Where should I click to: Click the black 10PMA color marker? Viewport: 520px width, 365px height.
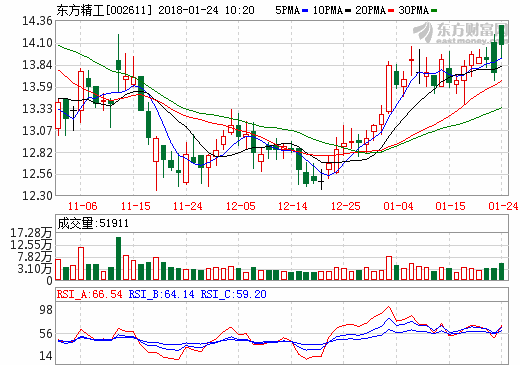pos(348,11)
